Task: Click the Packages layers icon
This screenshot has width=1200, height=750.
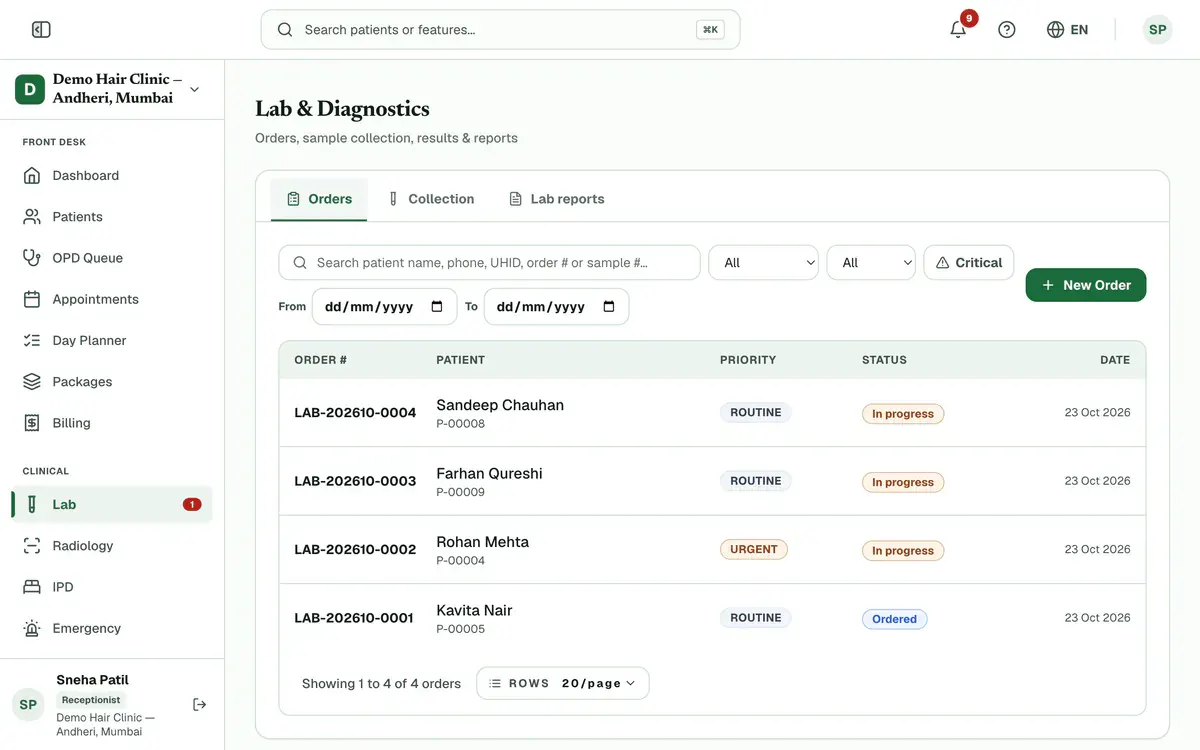Action: pyautogui.click(x=32, y=382)
